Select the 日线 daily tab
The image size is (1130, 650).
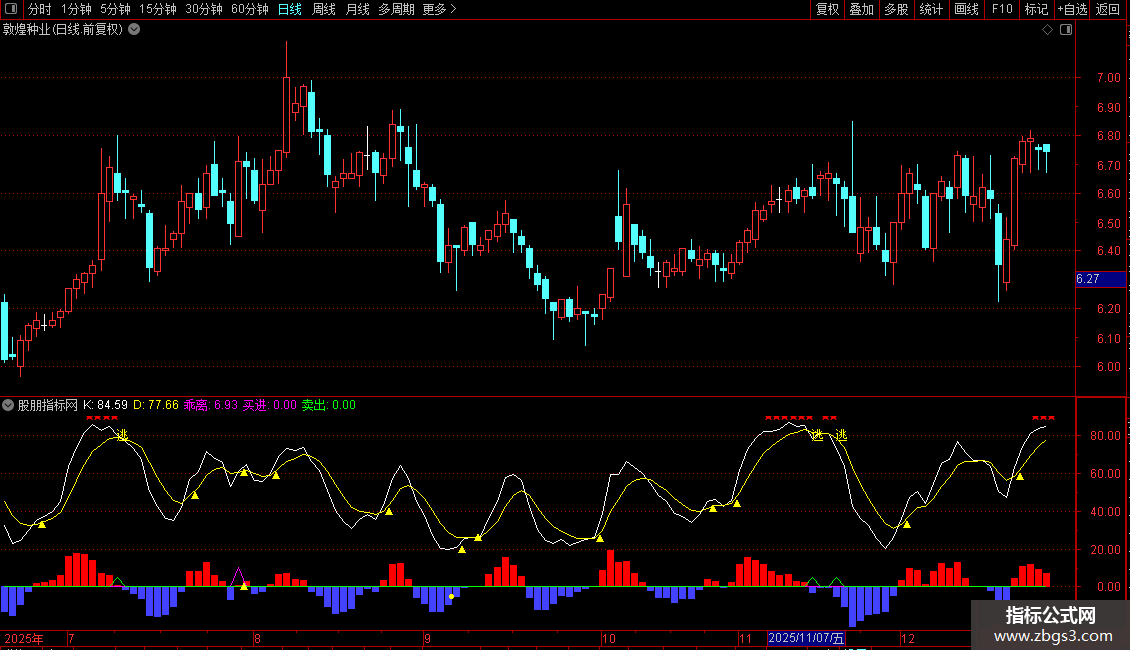290,9
